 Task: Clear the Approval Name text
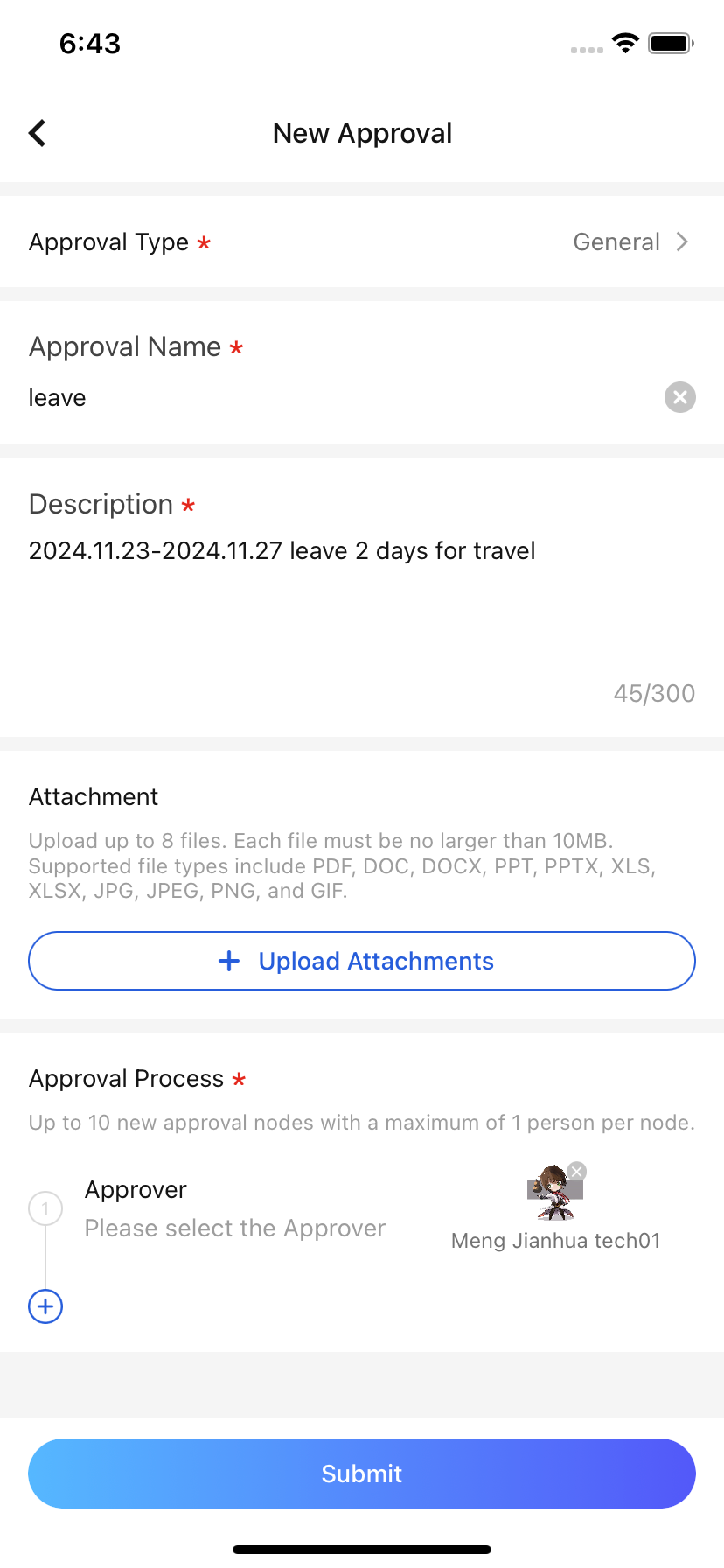click(x=679, y=398)
